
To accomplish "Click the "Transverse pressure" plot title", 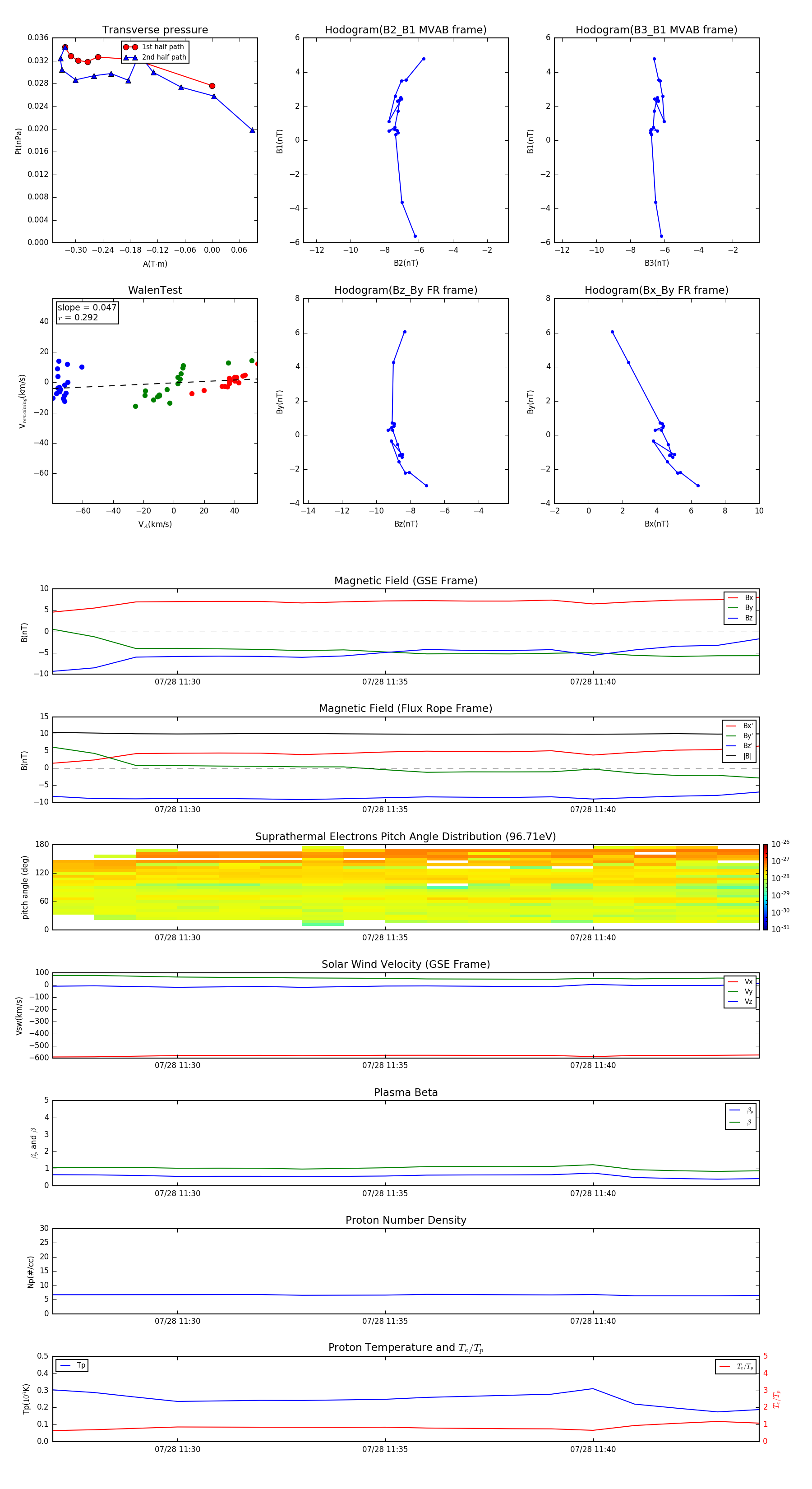I will point(155,30).
